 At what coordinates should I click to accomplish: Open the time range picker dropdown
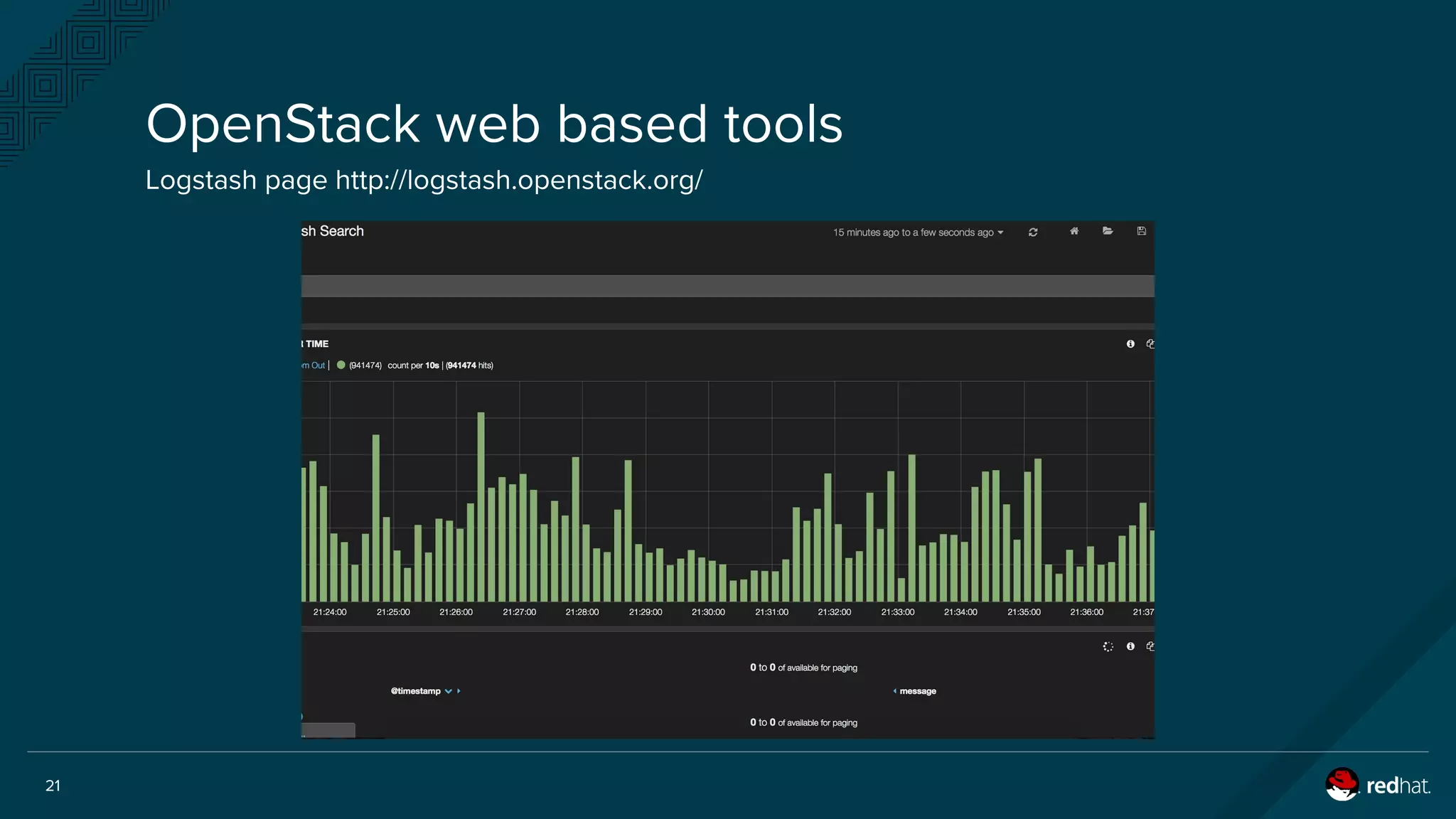pyautogui.click(x=918, y=232)
